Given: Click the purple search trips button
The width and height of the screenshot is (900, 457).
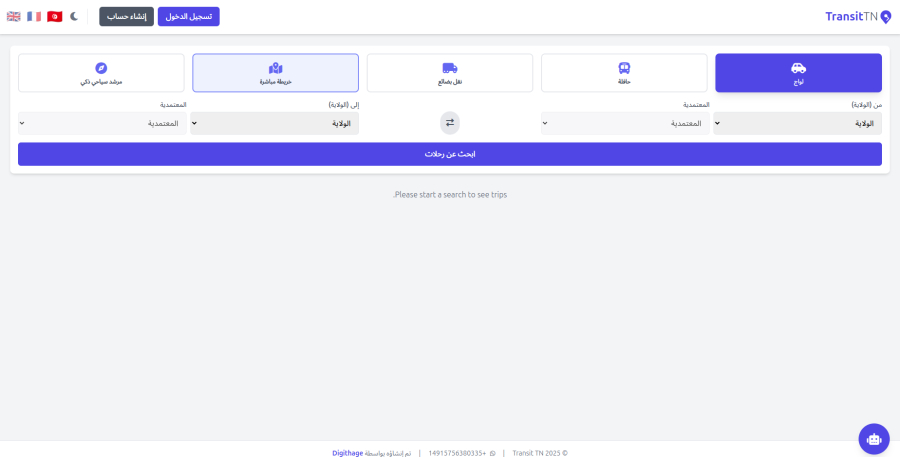Looking at the screenshot, I should pyautogui.click(x=450, y=154).
